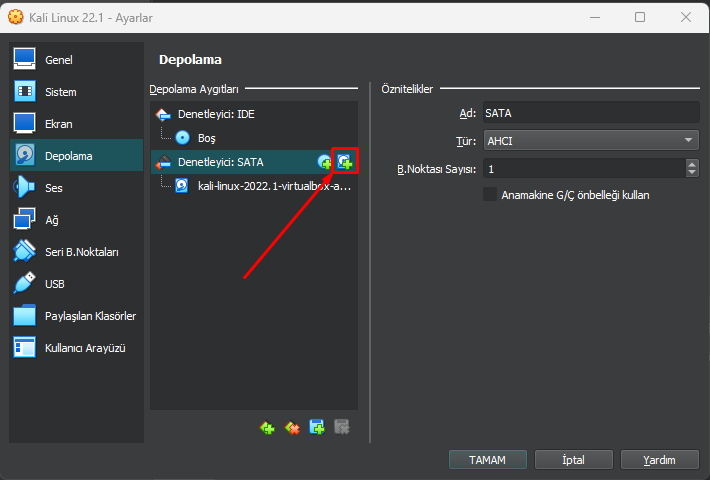
Task: Open the Sistem settings category
Action: pos(77,92)
